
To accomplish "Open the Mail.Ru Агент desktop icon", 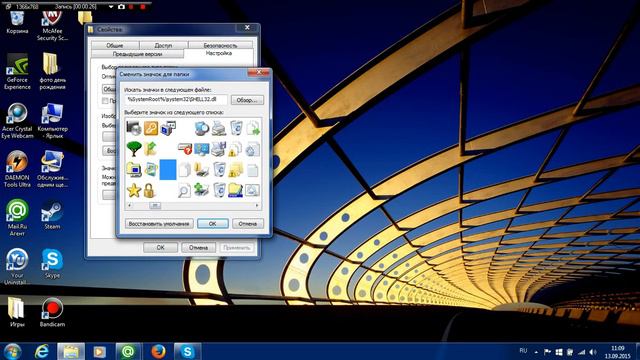I will [17, 218].
